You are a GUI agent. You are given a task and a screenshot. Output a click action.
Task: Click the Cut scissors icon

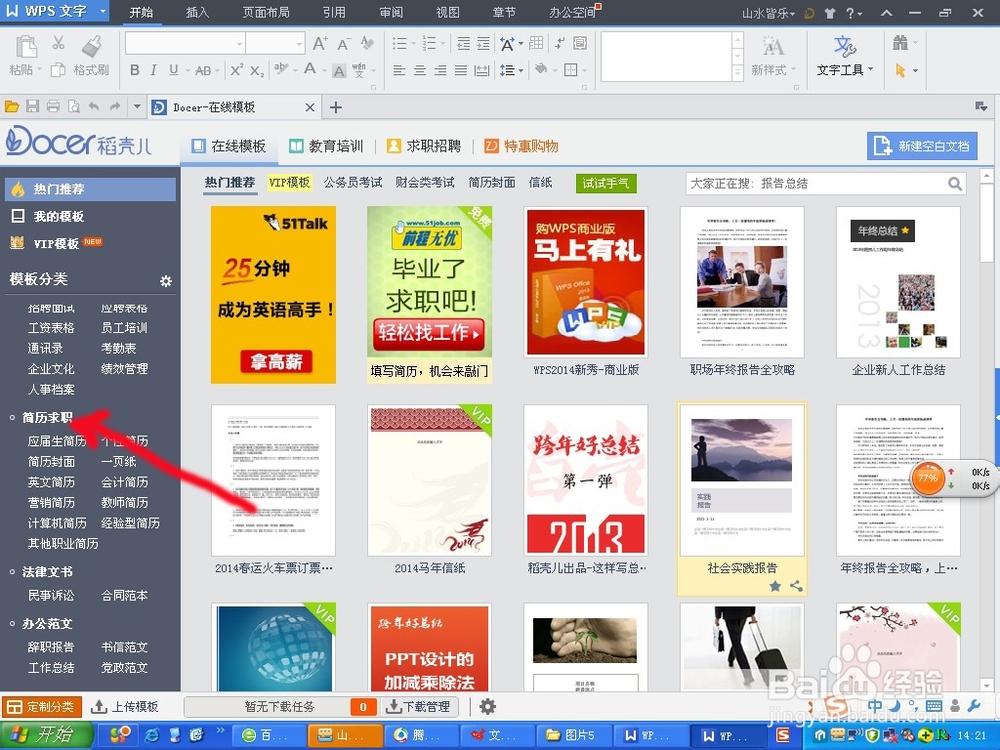pyautogui.click(x=58, y=43)
